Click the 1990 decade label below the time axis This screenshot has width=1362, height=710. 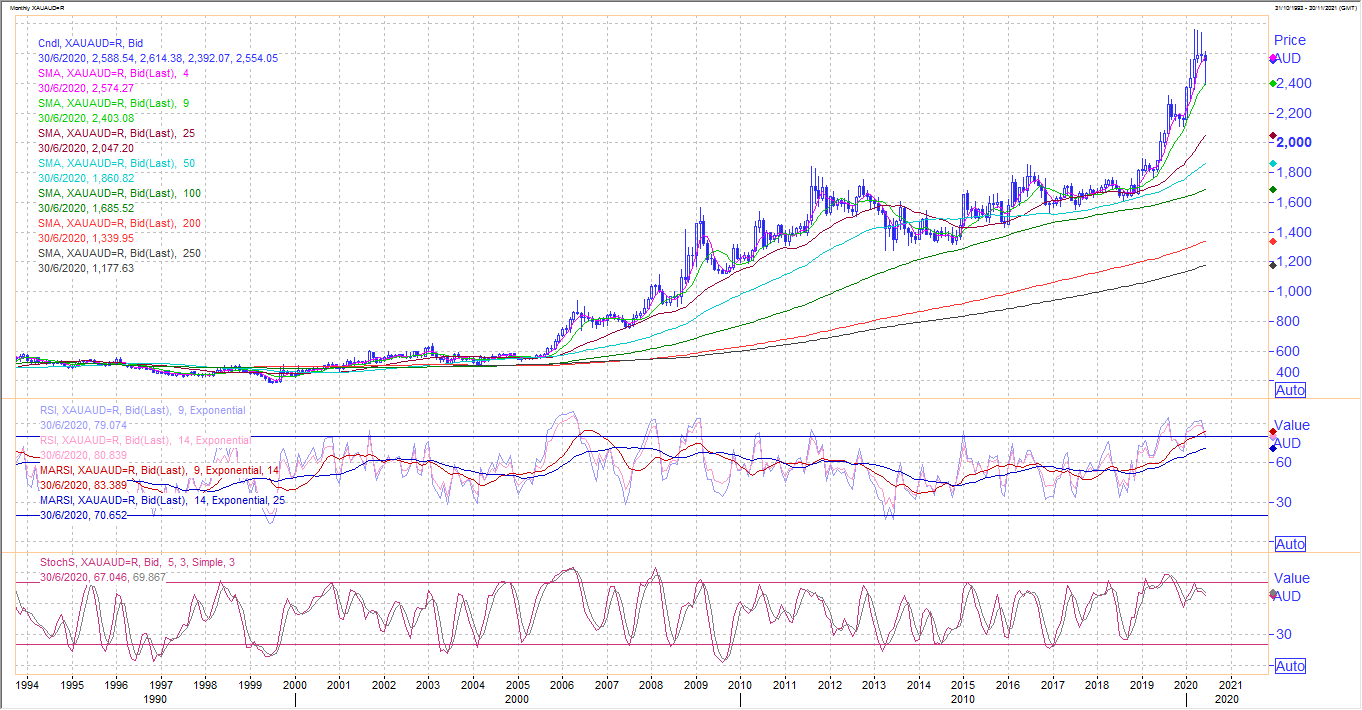point(158,700)
